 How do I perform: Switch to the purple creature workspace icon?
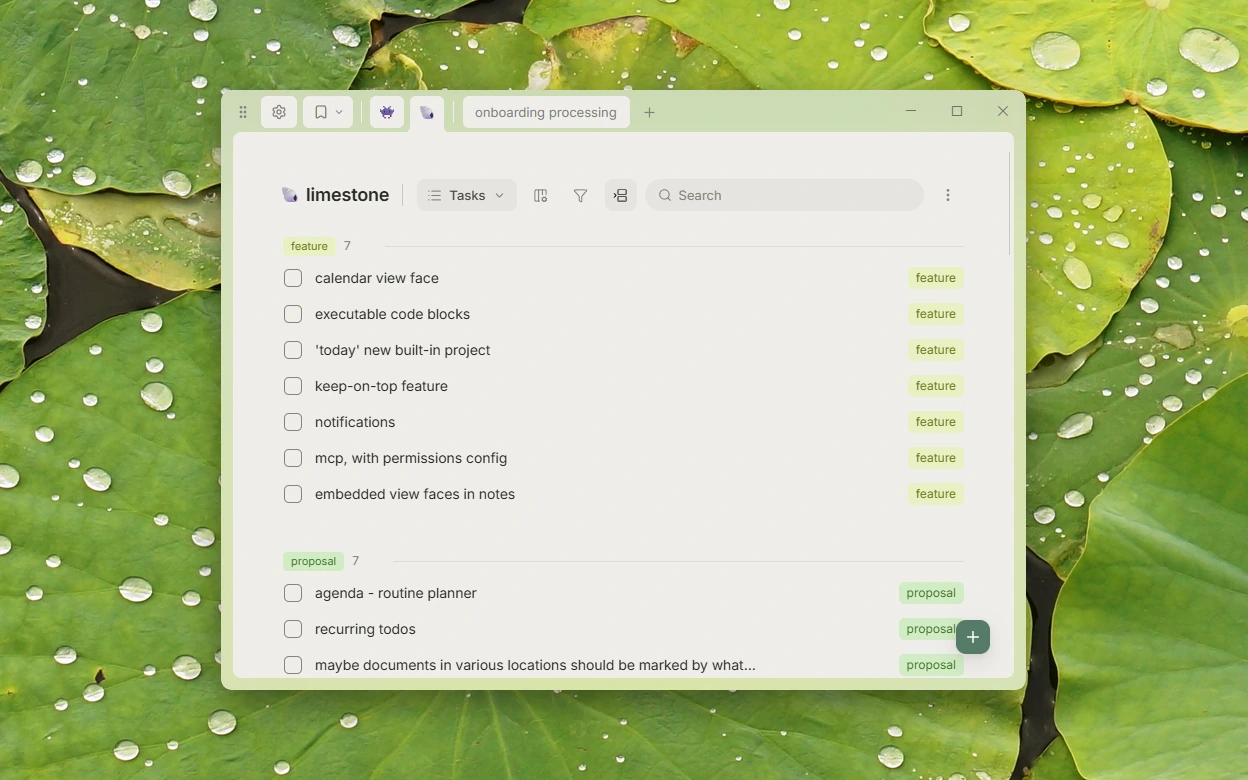[x=387, y=112]
